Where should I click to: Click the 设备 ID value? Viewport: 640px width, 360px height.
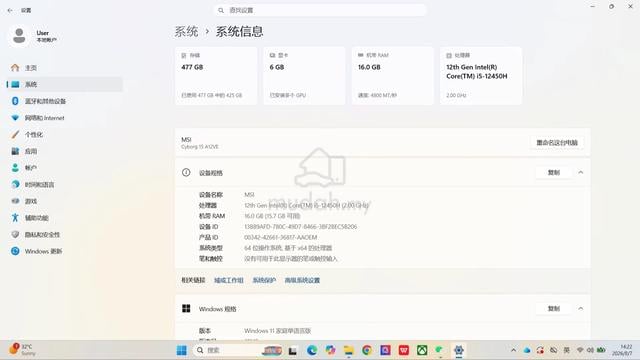coord(300,227)
